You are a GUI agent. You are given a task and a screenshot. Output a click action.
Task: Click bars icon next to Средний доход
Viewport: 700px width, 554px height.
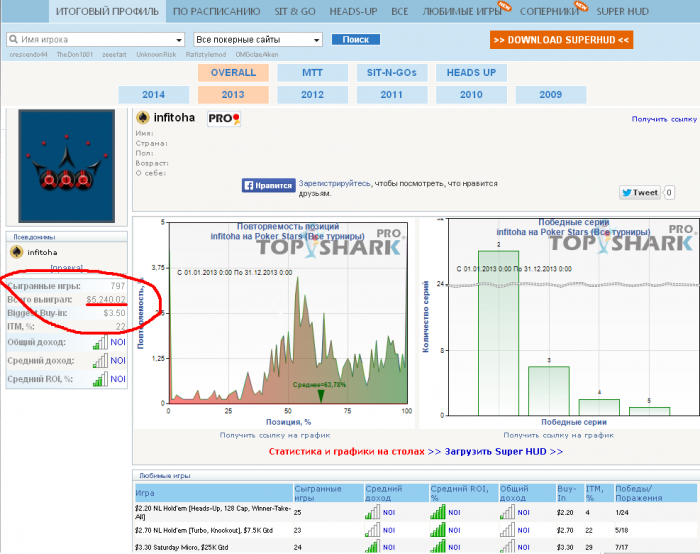pos(100,361)
